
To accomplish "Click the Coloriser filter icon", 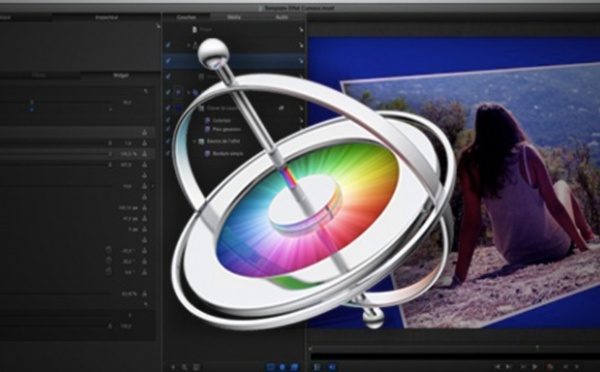I will (x=207, y=120).
